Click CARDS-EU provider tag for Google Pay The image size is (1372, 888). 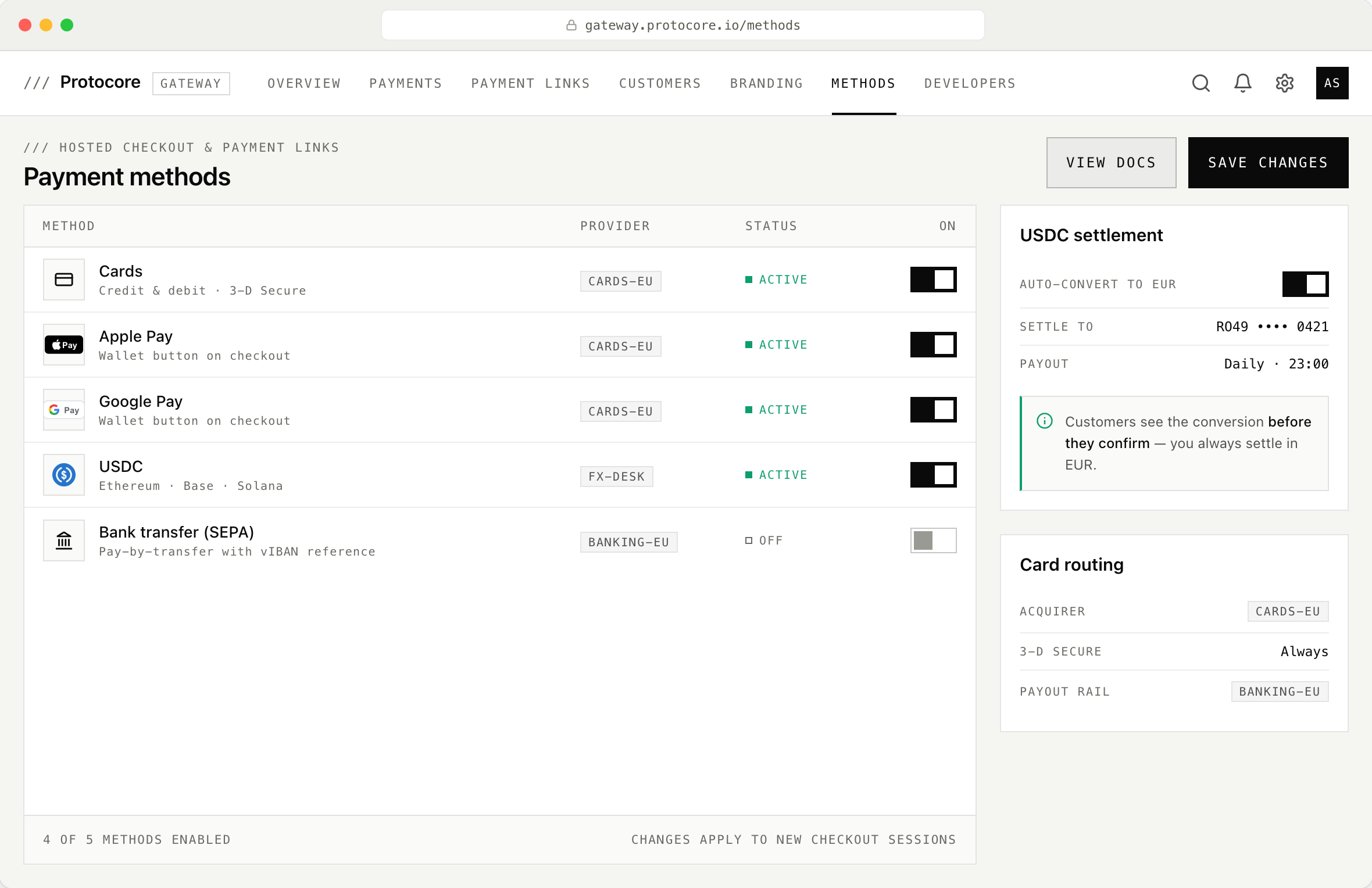(620, 411)
